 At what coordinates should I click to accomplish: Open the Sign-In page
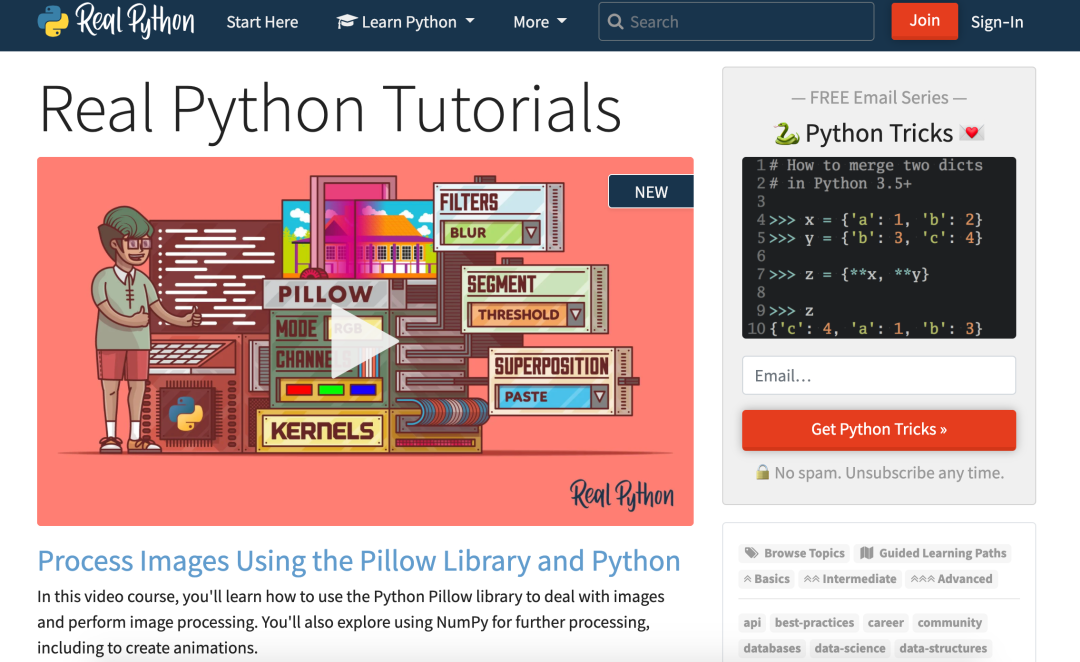pyautogui.click(x=996, y=21)
